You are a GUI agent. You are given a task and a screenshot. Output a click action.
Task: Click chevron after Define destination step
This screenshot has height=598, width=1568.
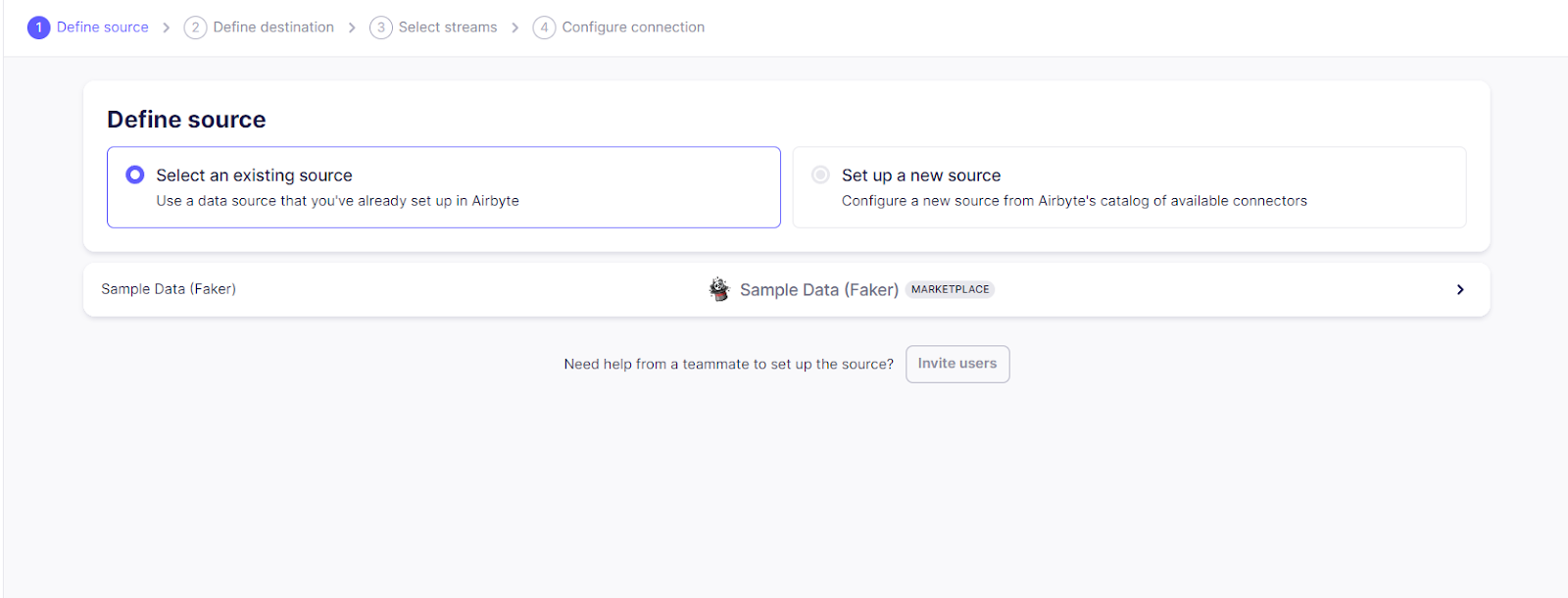352,27
